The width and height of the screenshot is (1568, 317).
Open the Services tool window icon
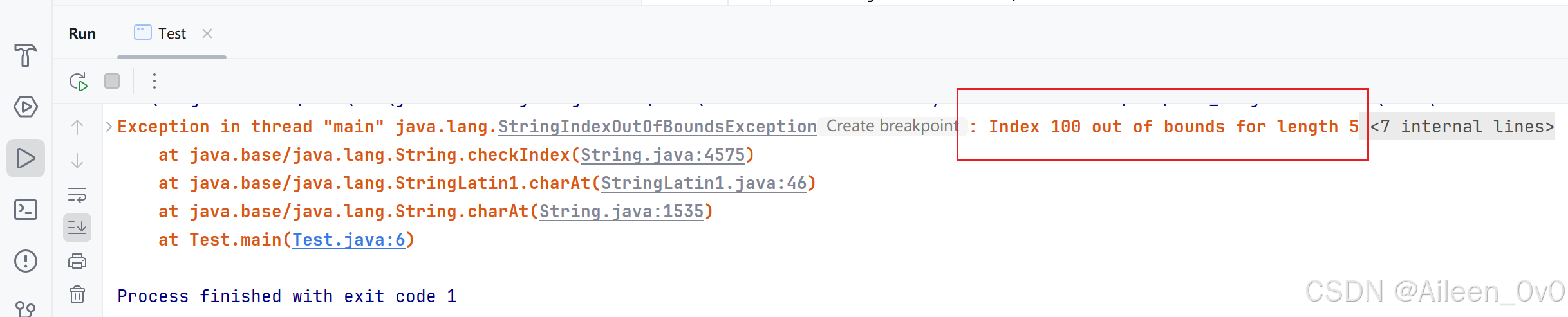pyautogui.click(x=26, y=107)
